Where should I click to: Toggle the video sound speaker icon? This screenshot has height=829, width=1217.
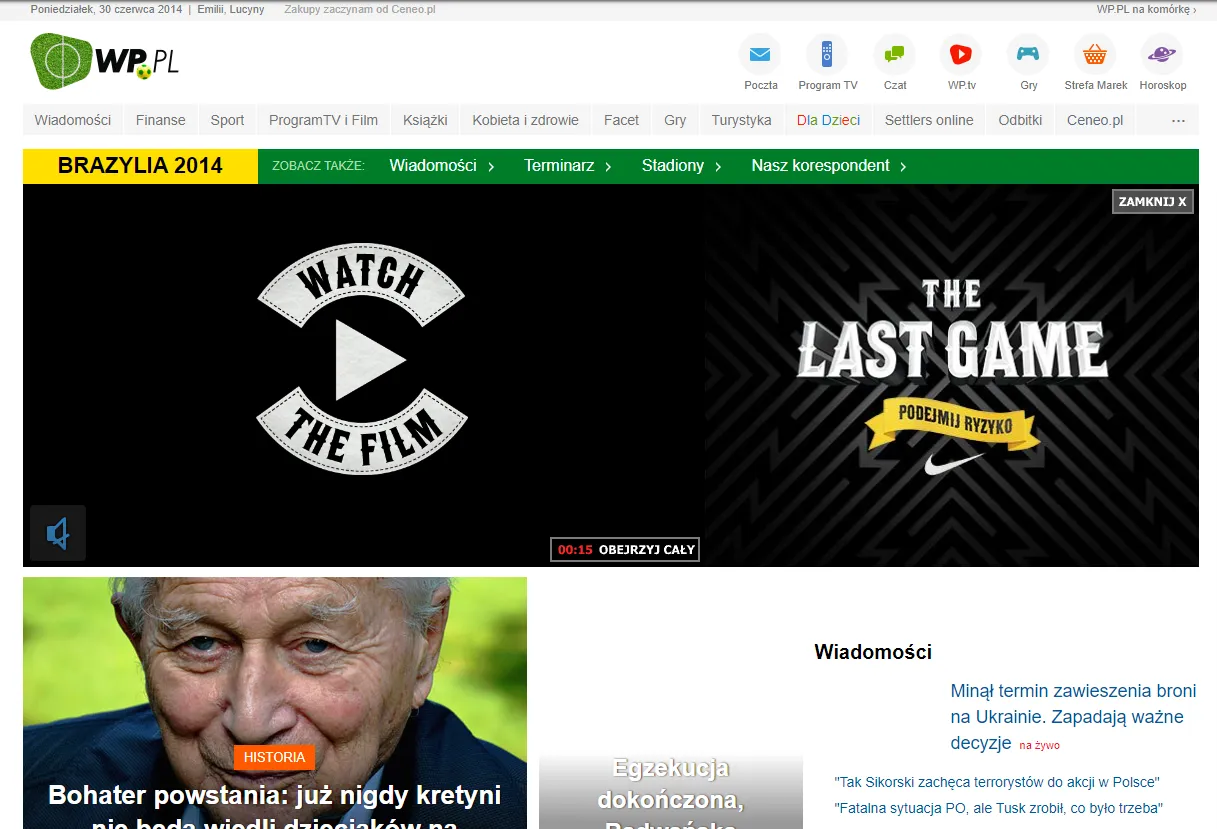point(58,533)
